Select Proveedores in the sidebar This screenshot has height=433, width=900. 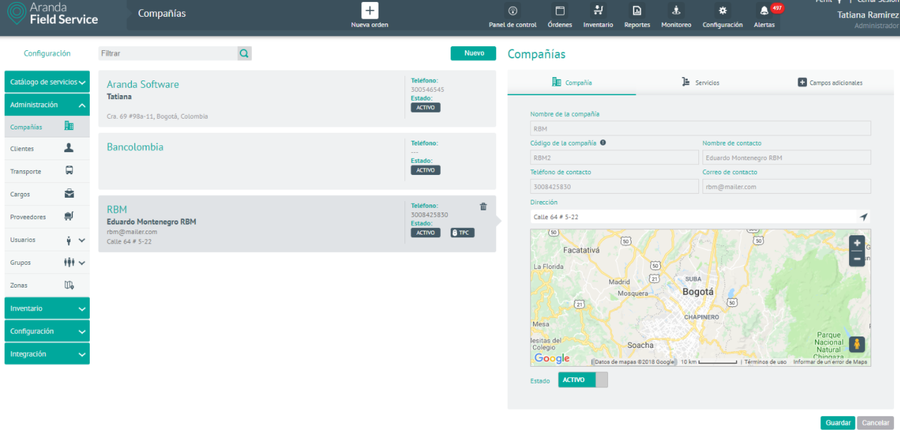coord(47,217)
